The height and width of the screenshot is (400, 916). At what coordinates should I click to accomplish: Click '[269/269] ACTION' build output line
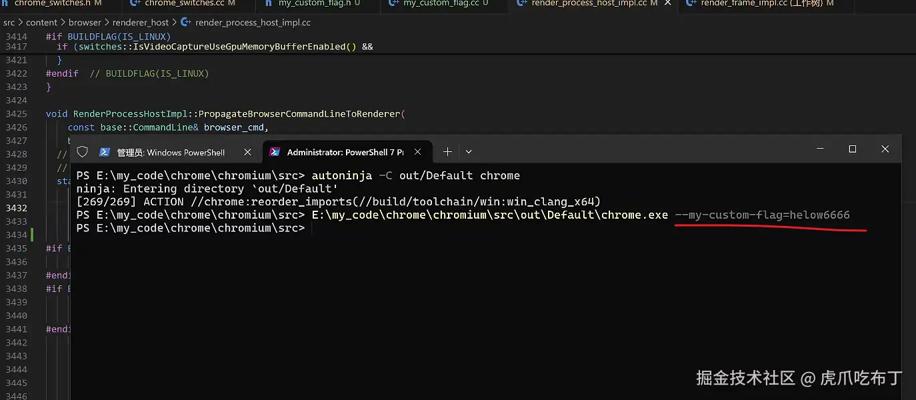338,202
